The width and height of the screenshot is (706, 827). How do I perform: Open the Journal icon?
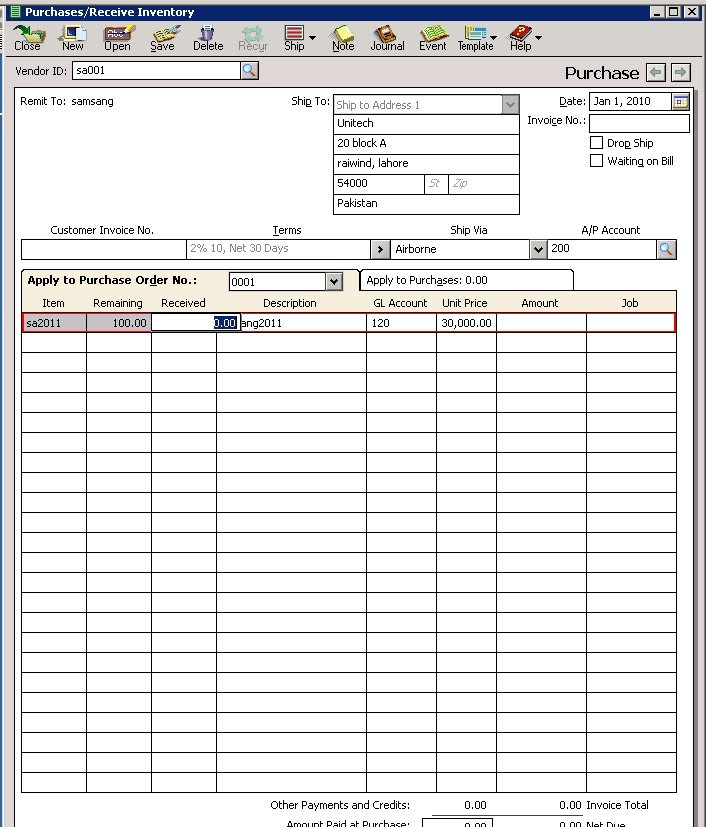[x=388, y=38]
